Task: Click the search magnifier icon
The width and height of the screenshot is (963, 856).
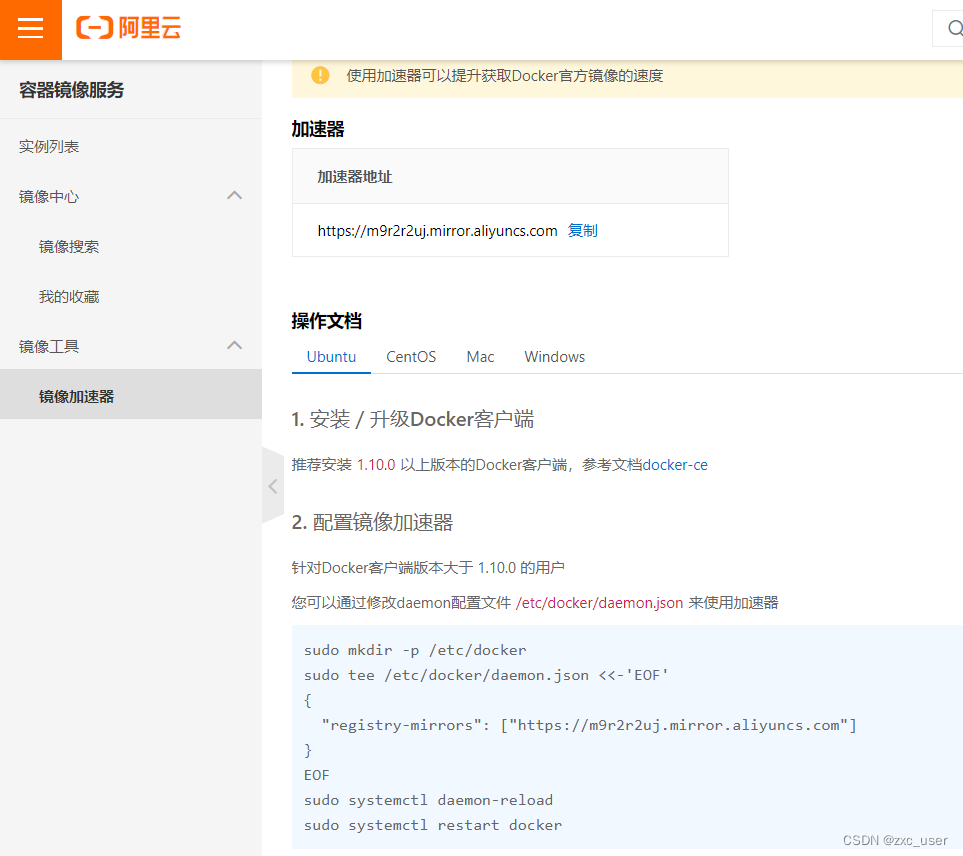Action: click(x=954, y=28)
